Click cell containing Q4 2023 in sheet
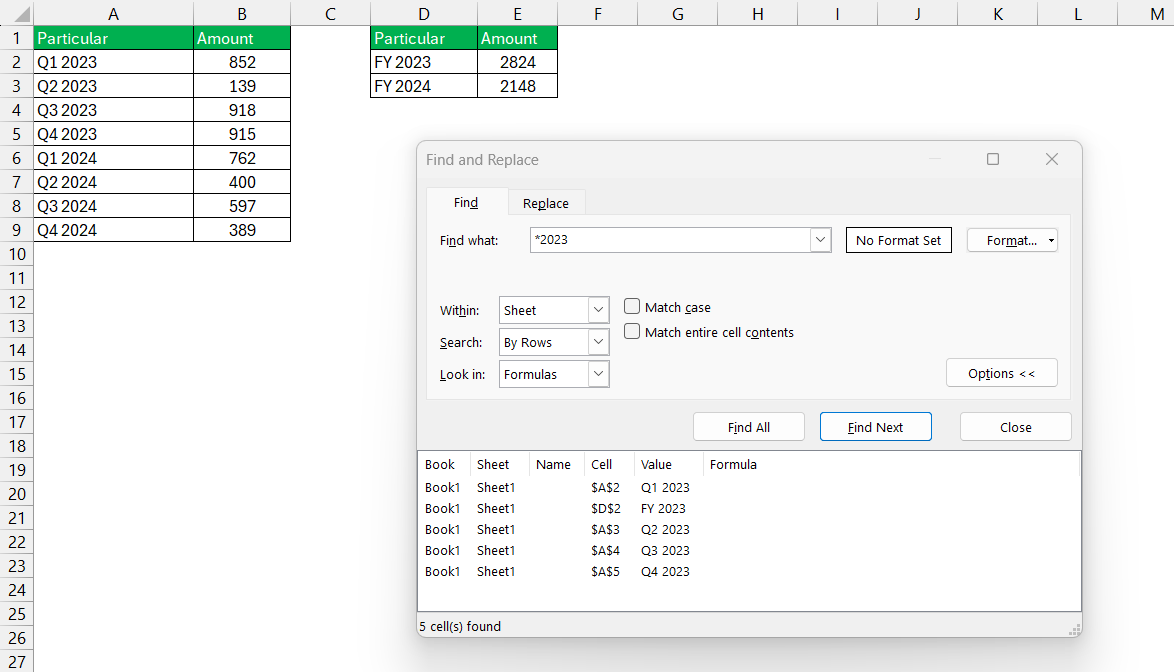Viewport: 1174px width, 672px height. 113,134
